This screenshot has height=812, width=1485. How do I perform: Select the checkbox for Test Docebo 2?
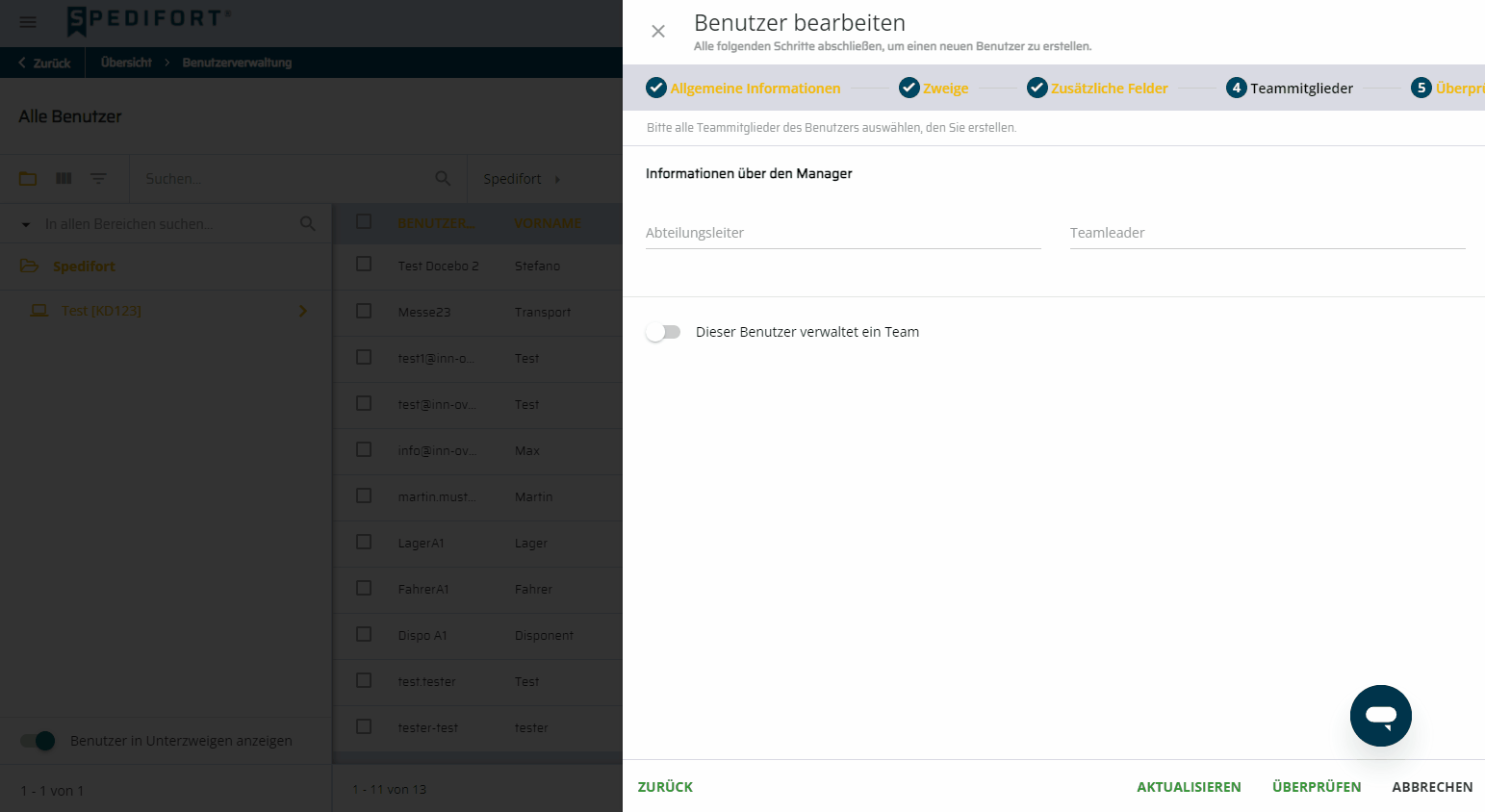click(x=364, y=264)
